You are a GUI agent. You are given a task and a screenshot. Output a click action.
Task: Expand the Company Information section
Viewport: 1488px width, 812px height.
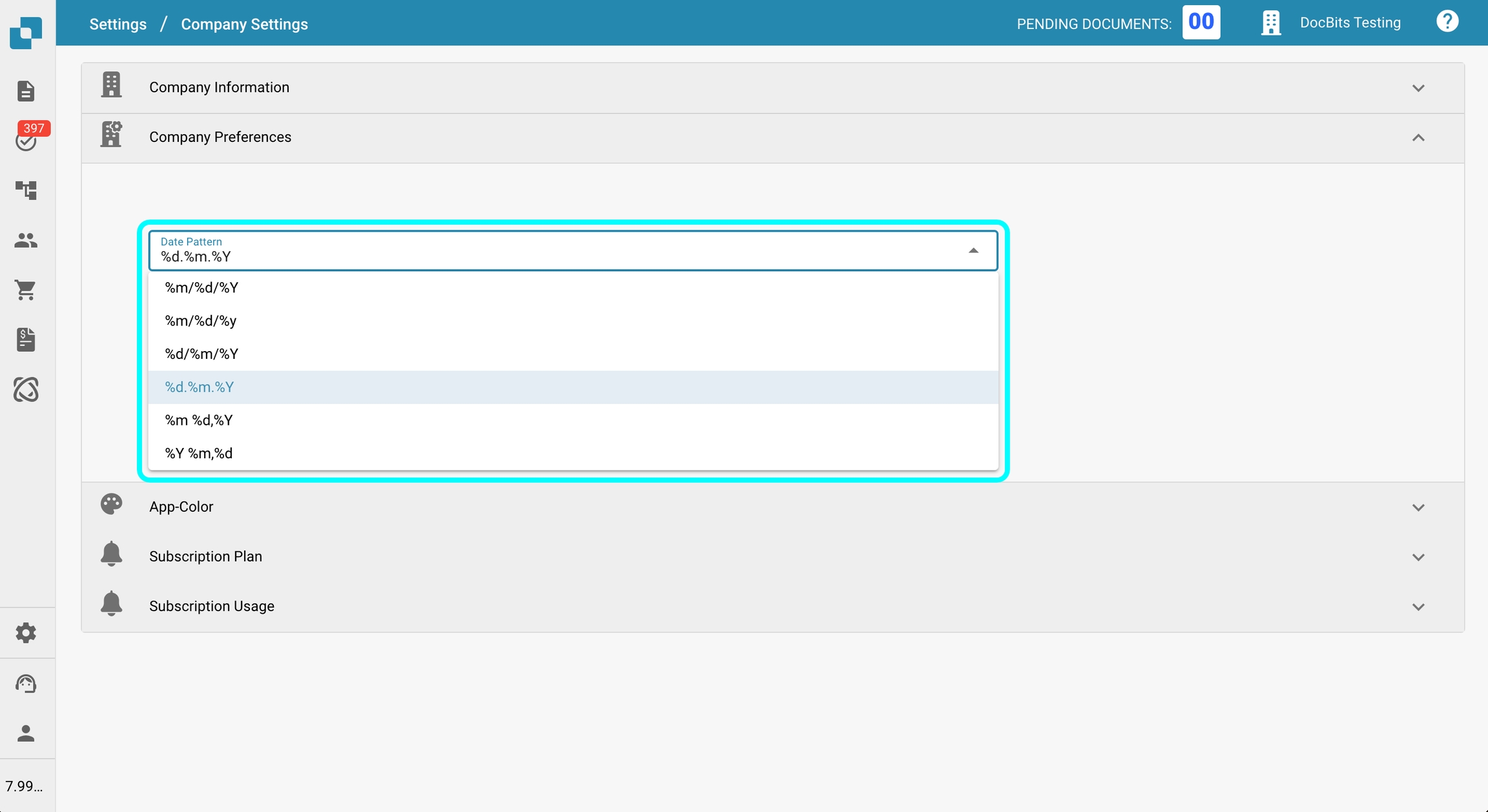pyautogui.click(x=1418, y=88)
